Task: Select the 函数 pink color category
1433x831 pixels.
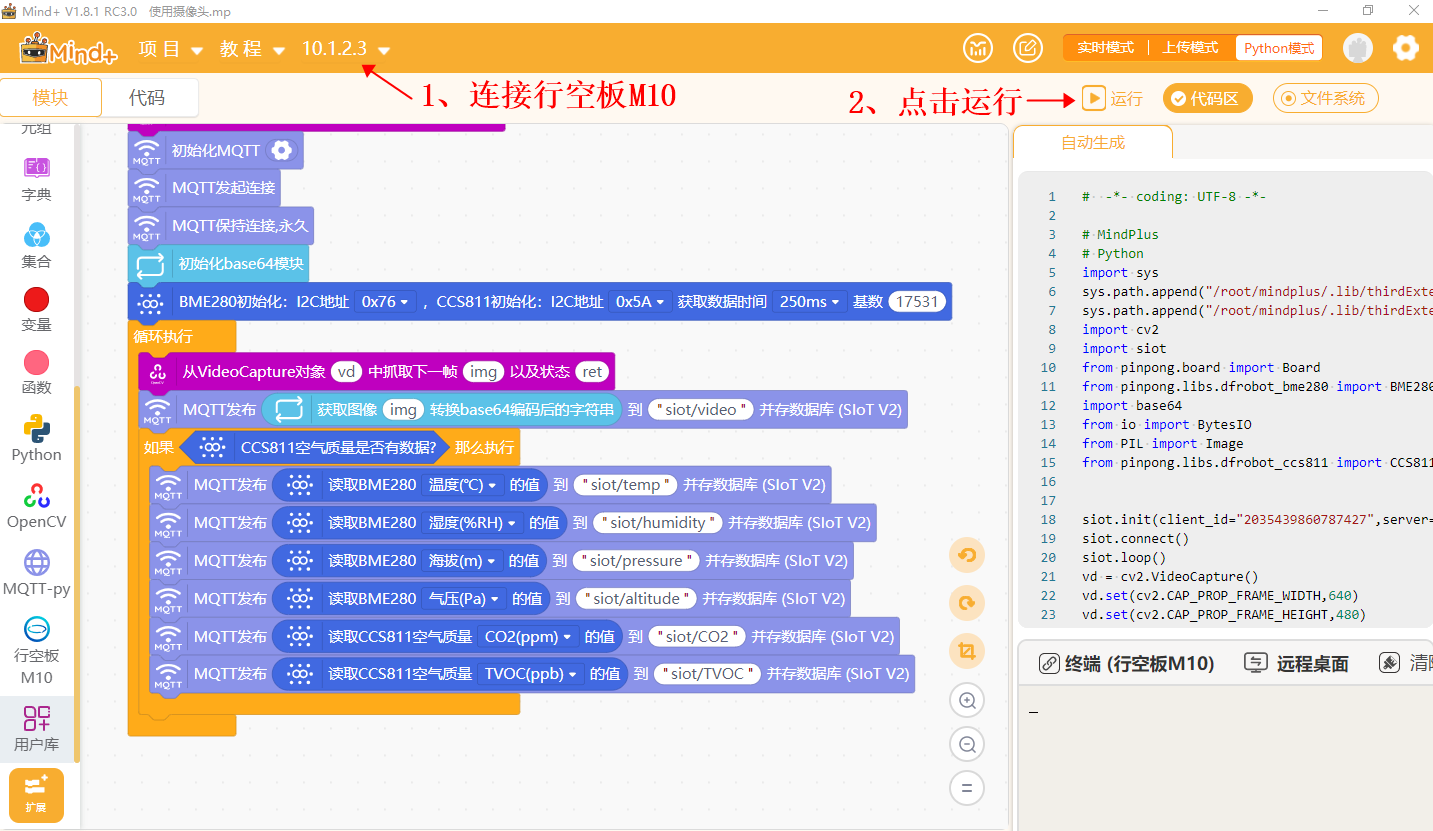Action: point(37,362)
